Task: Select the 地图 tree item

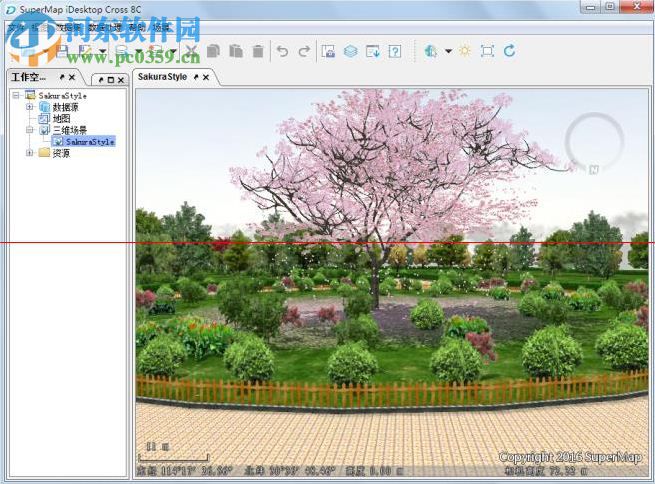Action: pos(61,119)
